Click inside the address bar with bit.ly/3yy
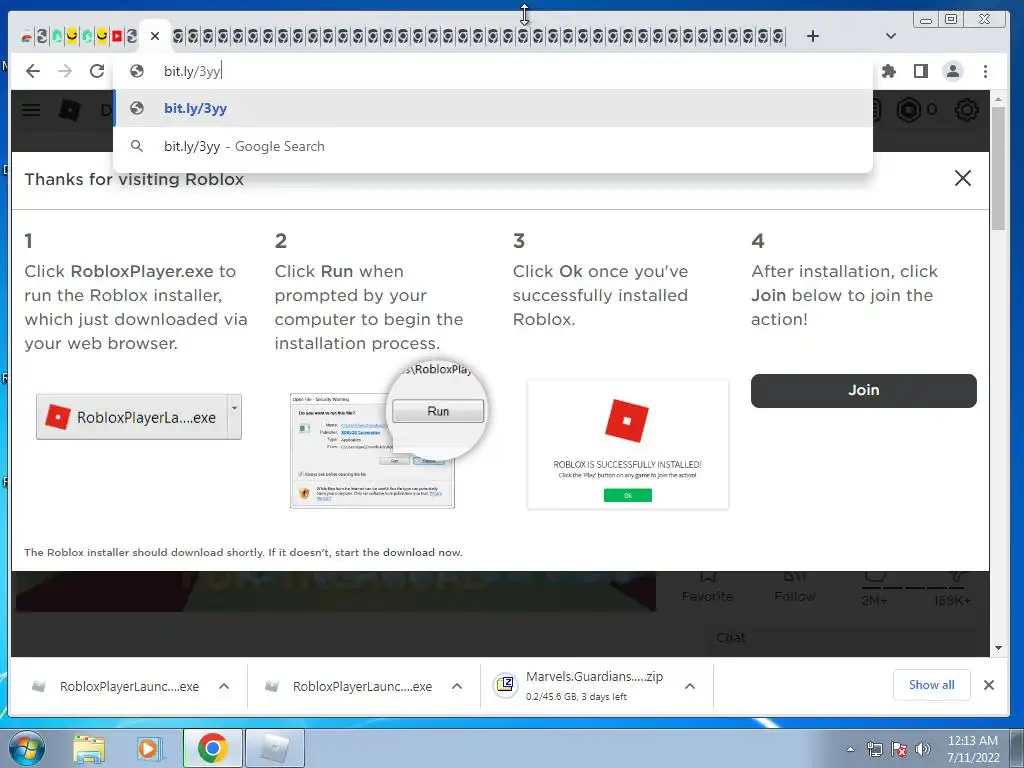1024x768 pixels. click(493, 71)
